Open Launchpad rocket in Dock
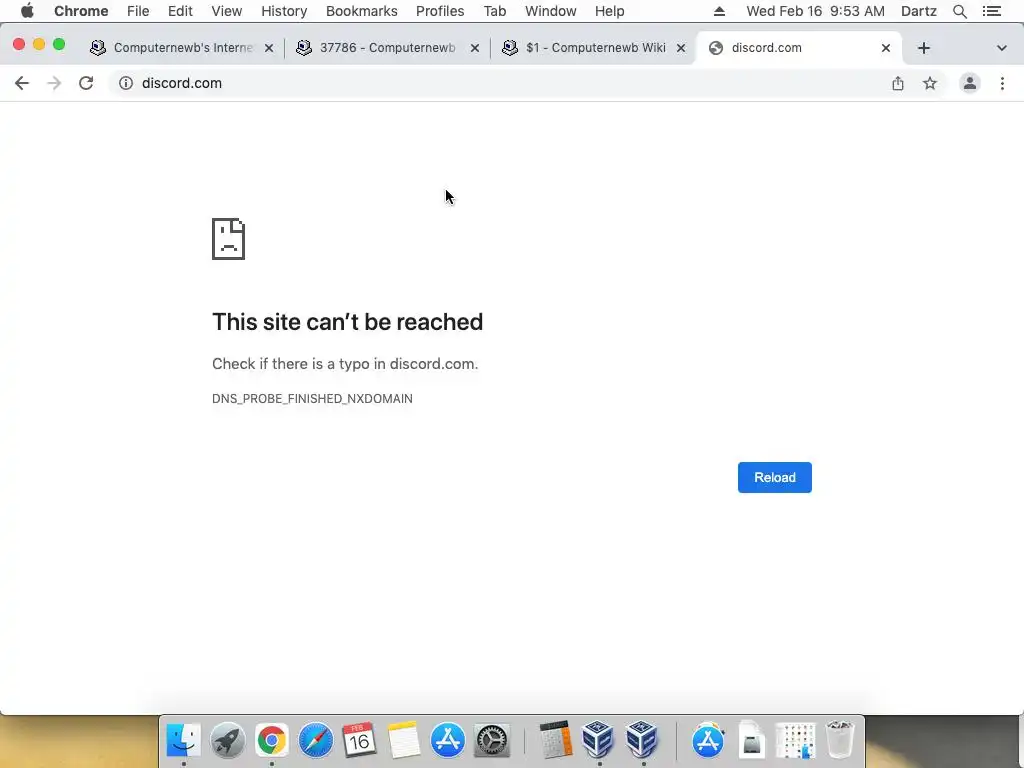 point(227,740)
